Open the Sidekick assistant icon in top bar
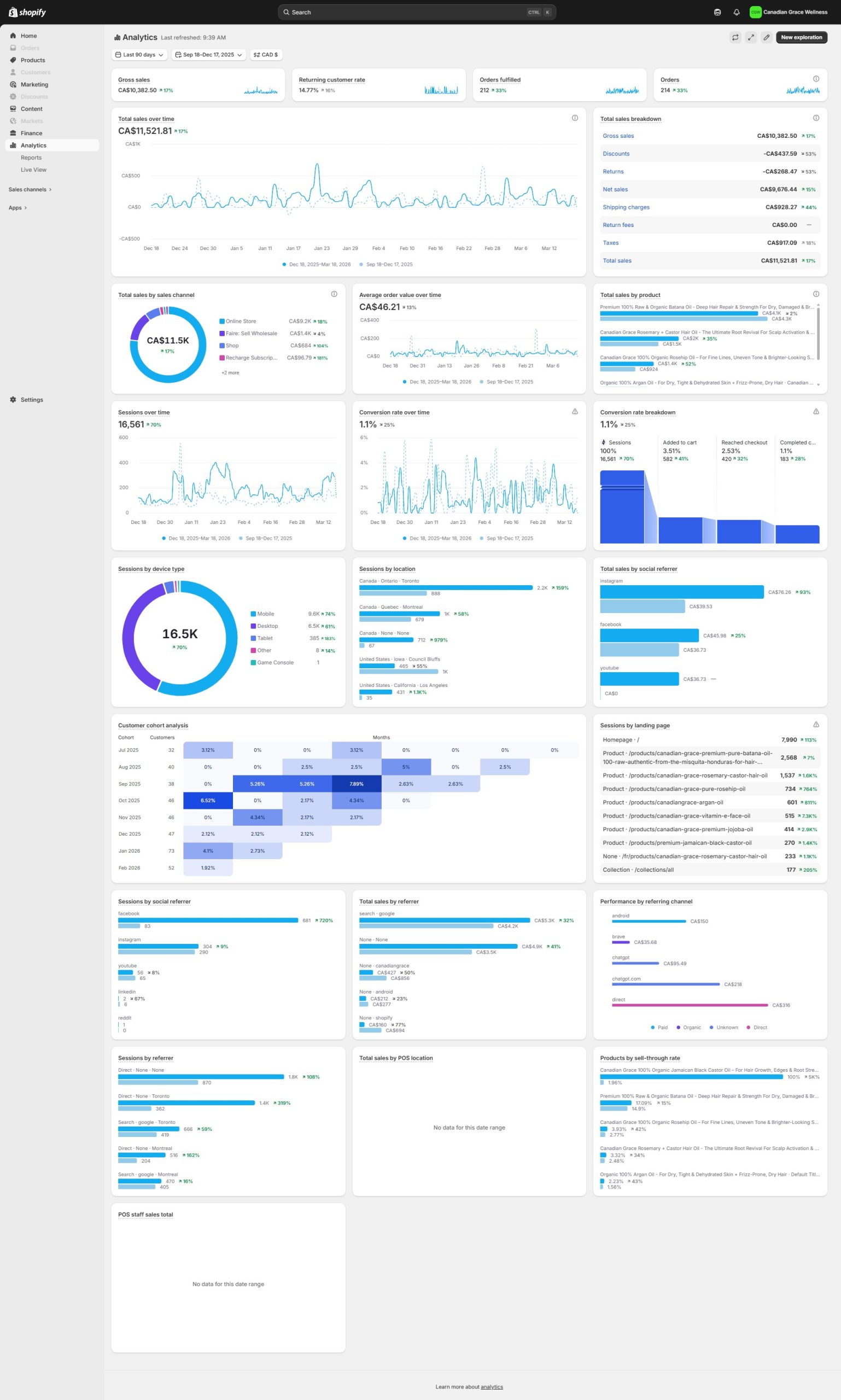This screenshot has height=1400, width=841. [717, 12]
